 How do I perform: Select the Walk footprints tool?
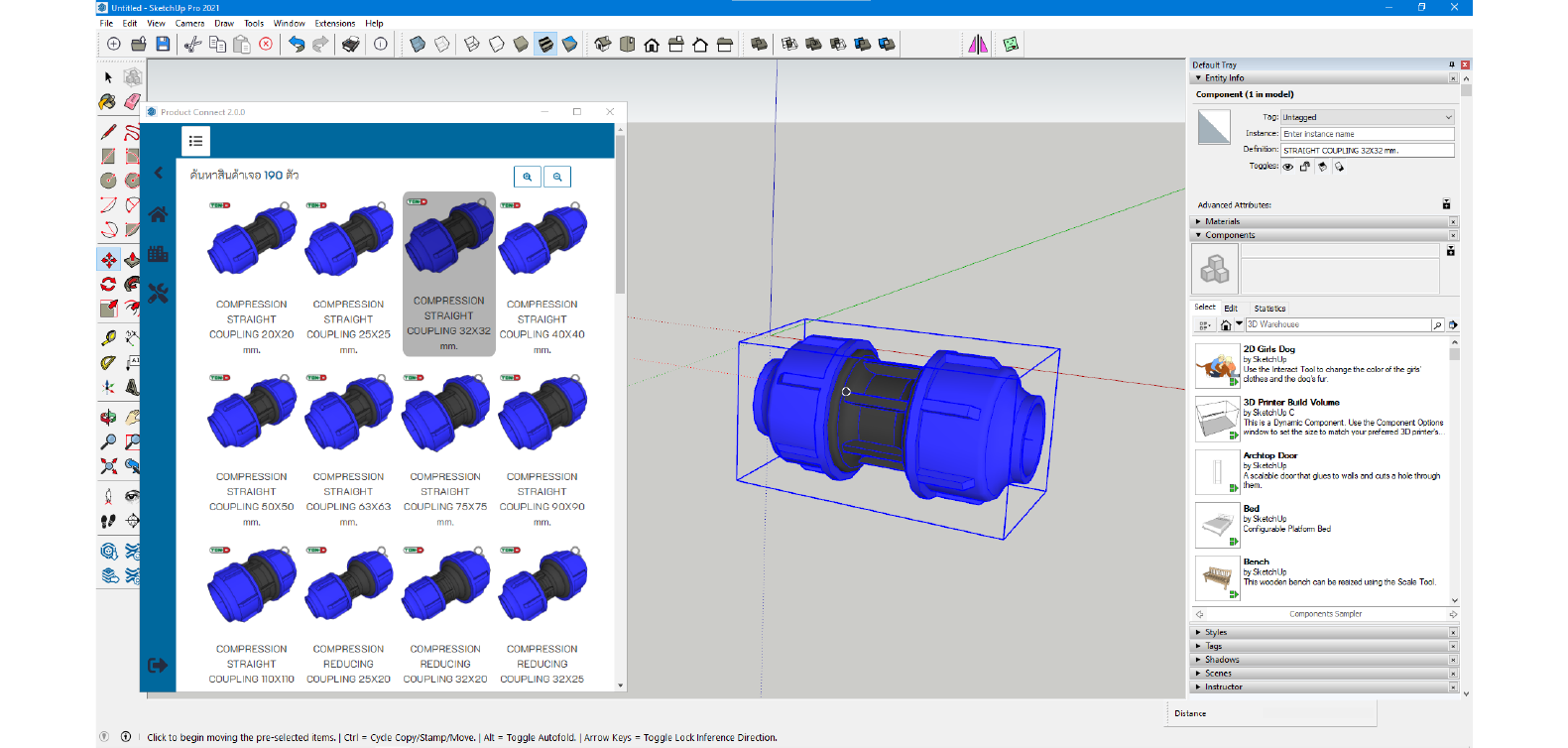[x=108, y=521]
